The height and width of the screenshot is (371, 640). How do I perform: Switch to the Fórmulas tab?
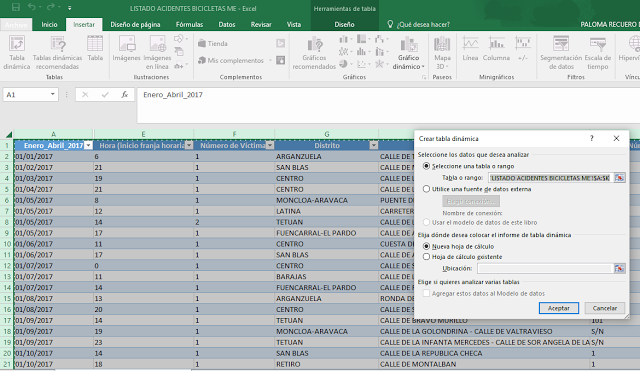coord(189,24)
